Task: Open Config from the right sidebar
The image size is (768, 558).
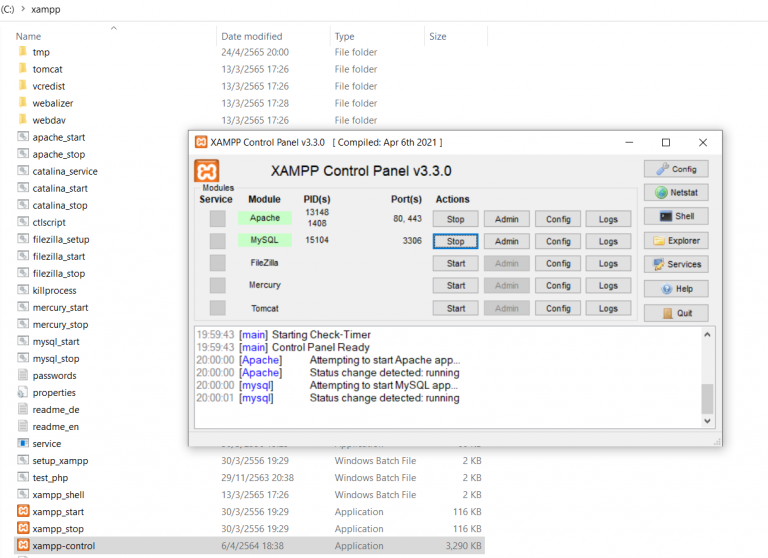Action: pyautogui.click(x=676, y=169)
